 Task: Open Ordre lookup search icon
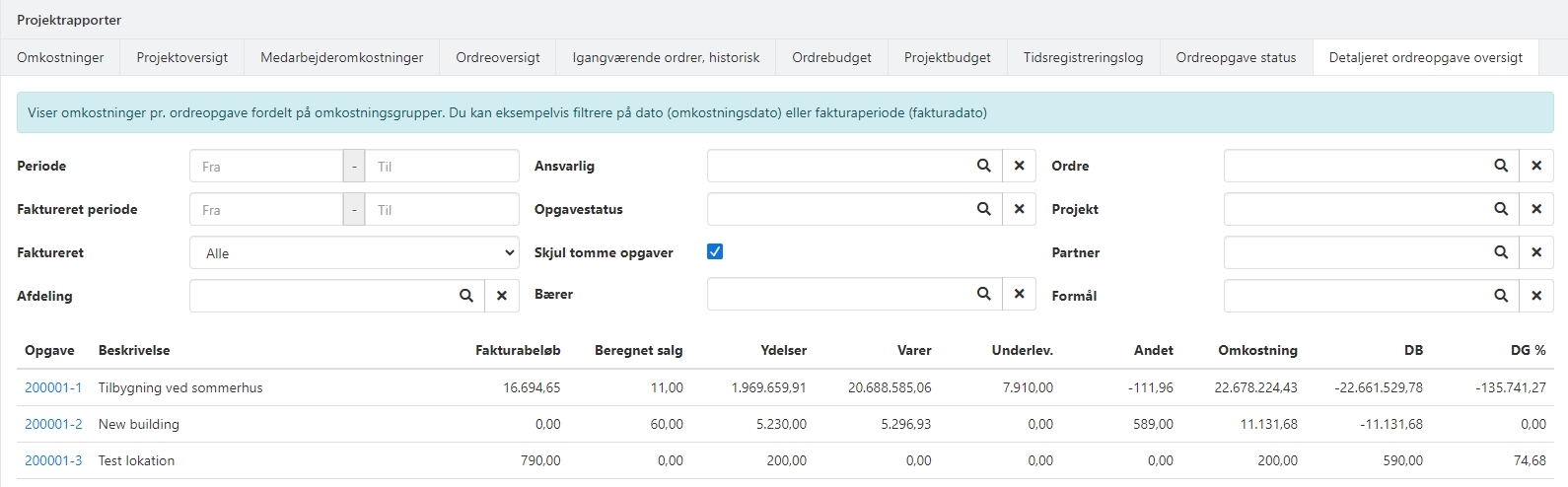(x=1501, y=166)
